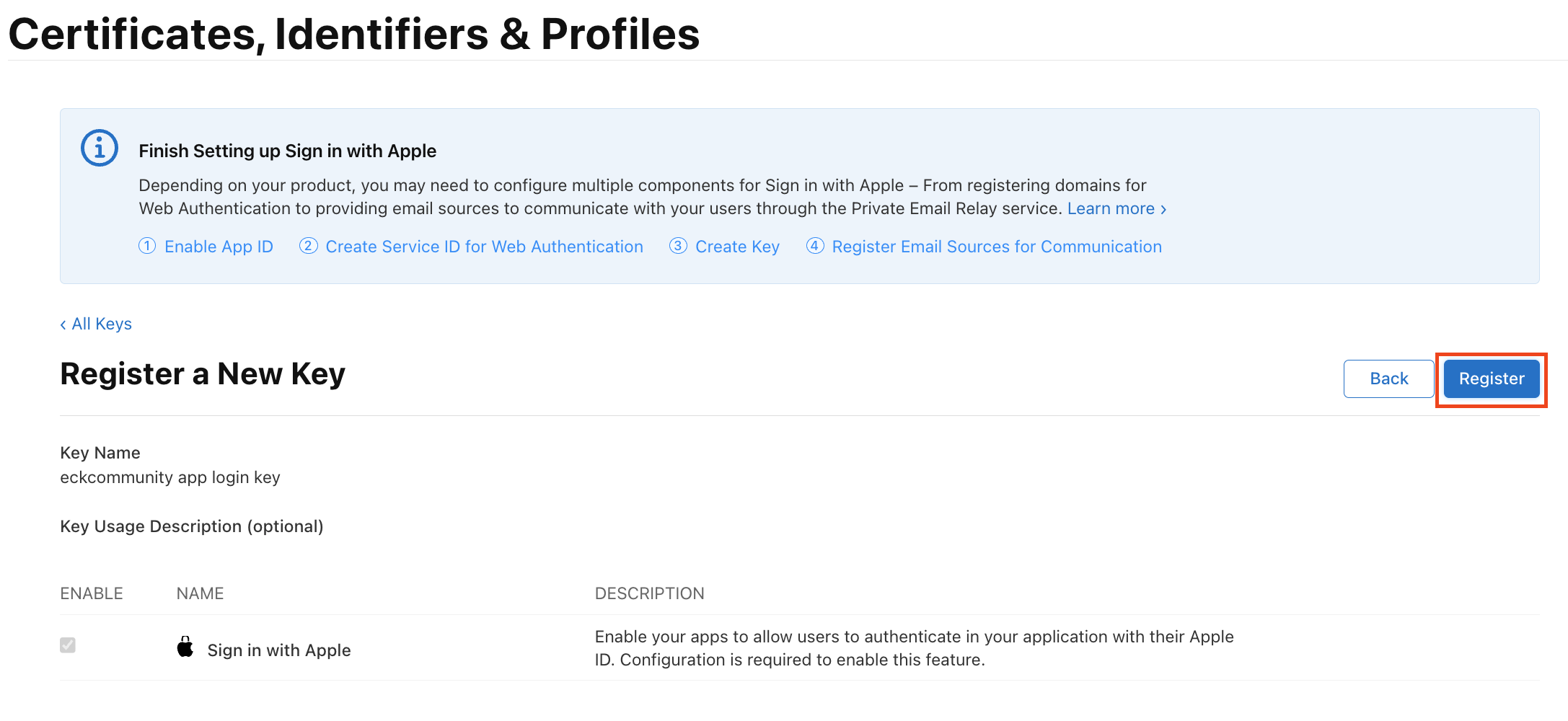Click the back chevron before All Keys
Viewport: 1568px width, 721px height.
click(63, 324)
